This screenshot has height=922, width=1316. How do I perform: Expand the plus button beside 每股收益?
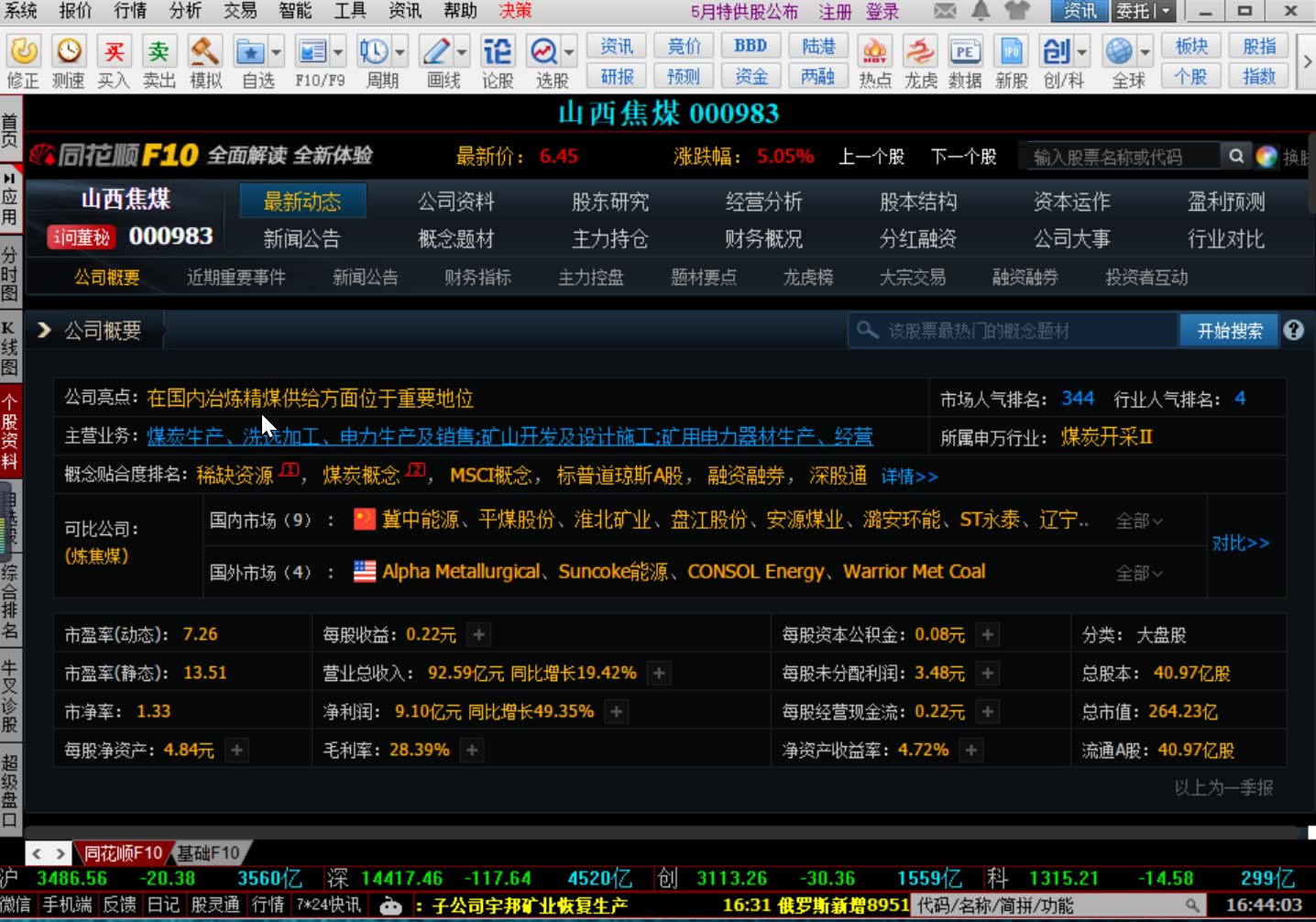click(x=478, y=634)
